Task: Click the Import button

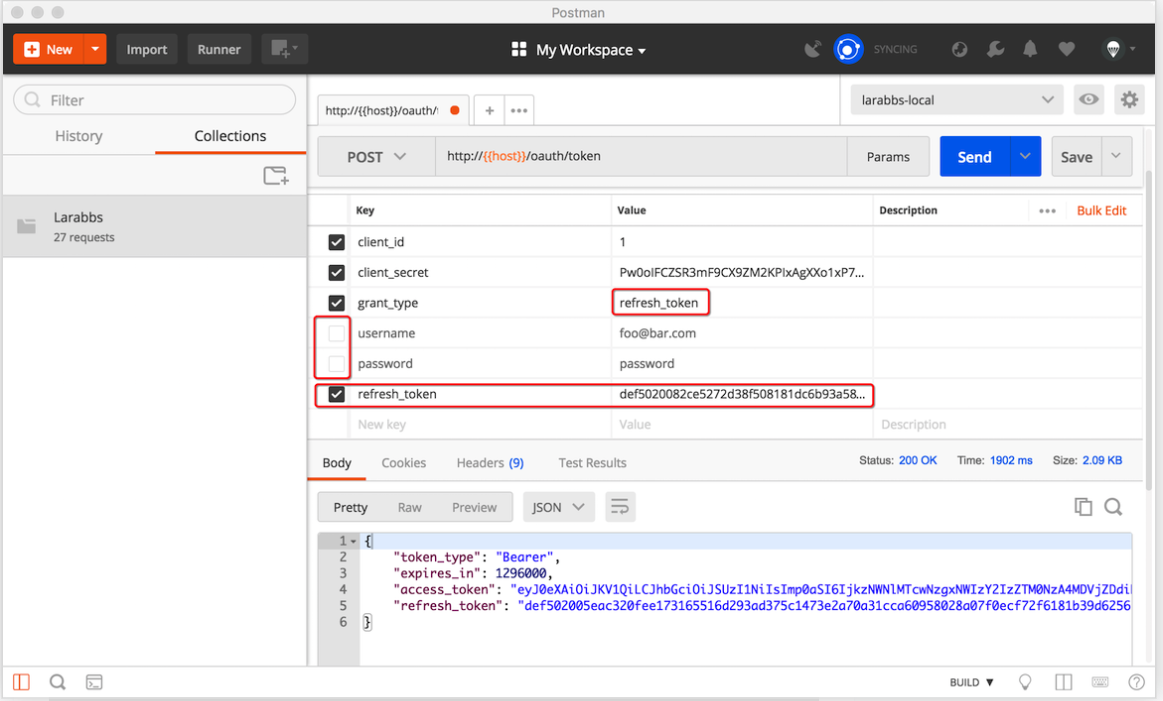Action: (x=147, y=49)
